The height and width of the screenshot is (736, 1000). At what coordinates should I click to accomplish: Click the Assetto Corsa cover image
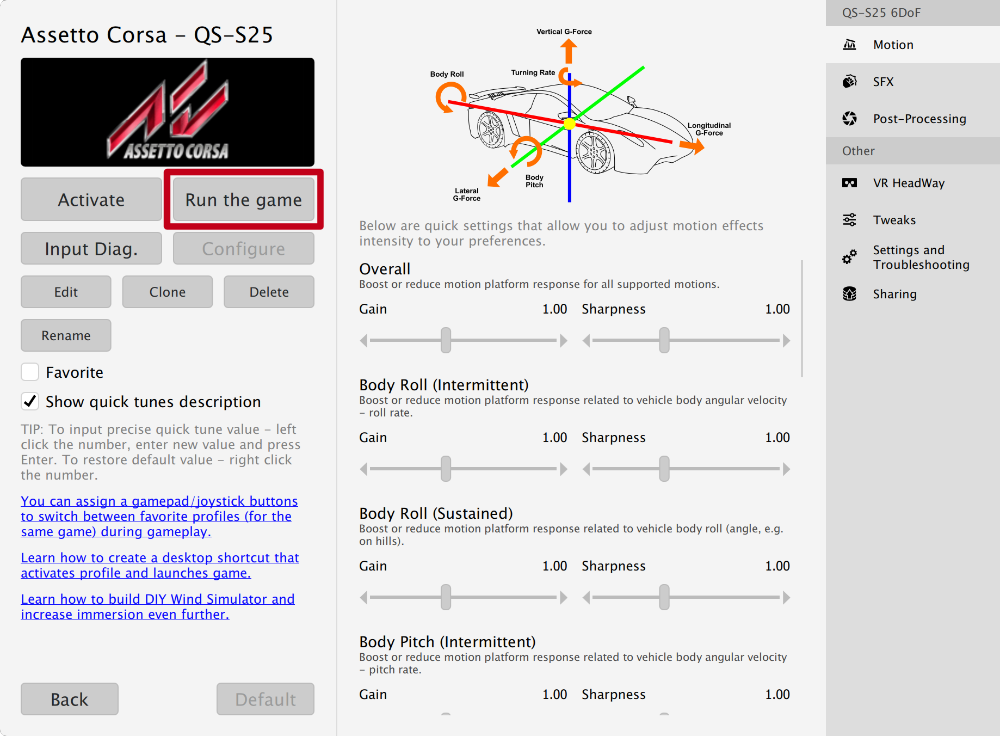(167, 112)
